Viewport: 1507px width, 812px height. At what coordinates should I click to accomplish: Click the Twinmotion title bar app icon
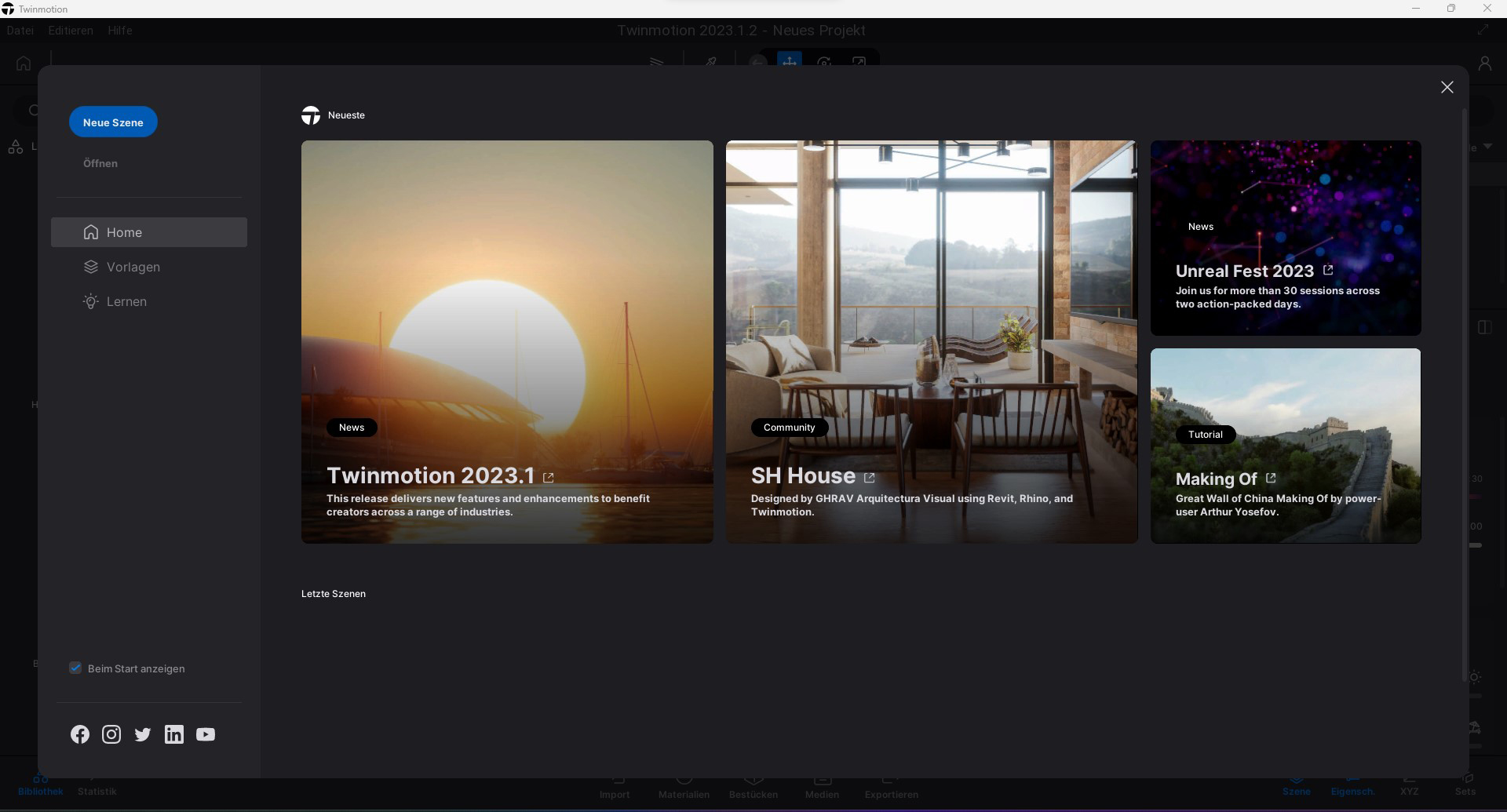point(8,9)
